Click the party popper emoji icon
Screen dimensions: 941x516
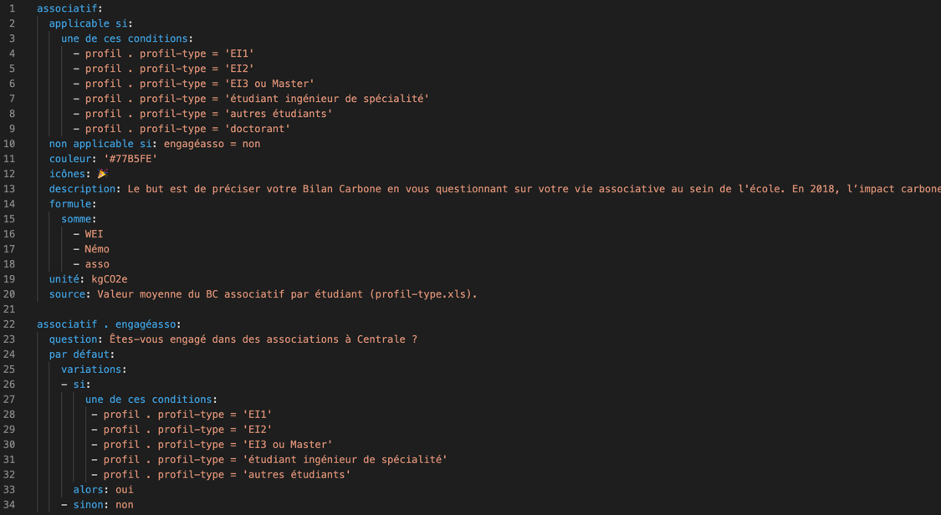[x=103, y=174]
